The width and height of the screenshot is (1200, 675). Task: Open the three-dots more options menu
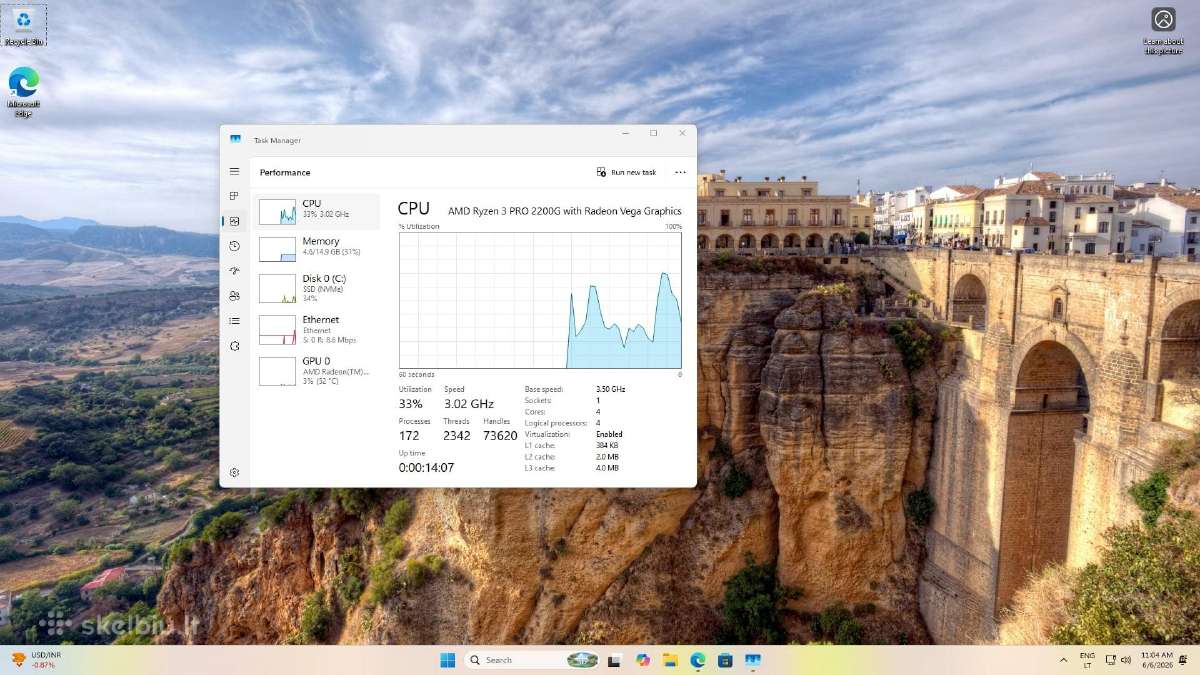(x=680, y=172)
